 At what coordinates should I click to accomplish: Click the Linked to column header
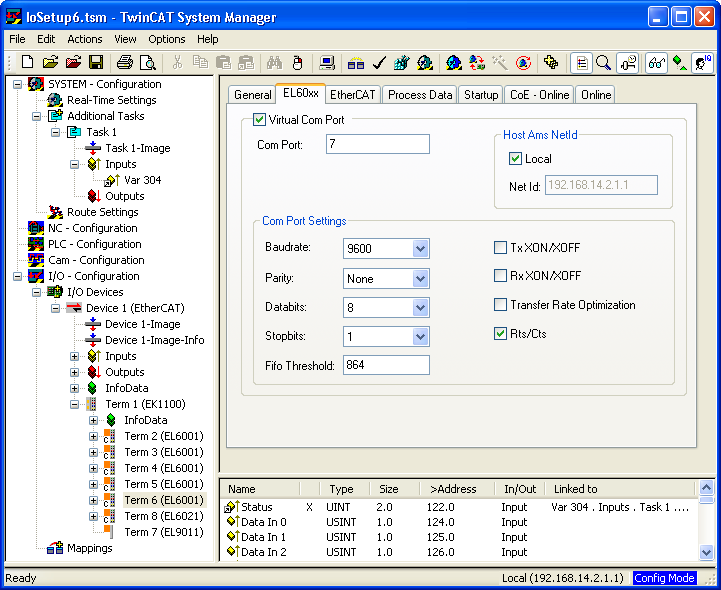point(620,489)
